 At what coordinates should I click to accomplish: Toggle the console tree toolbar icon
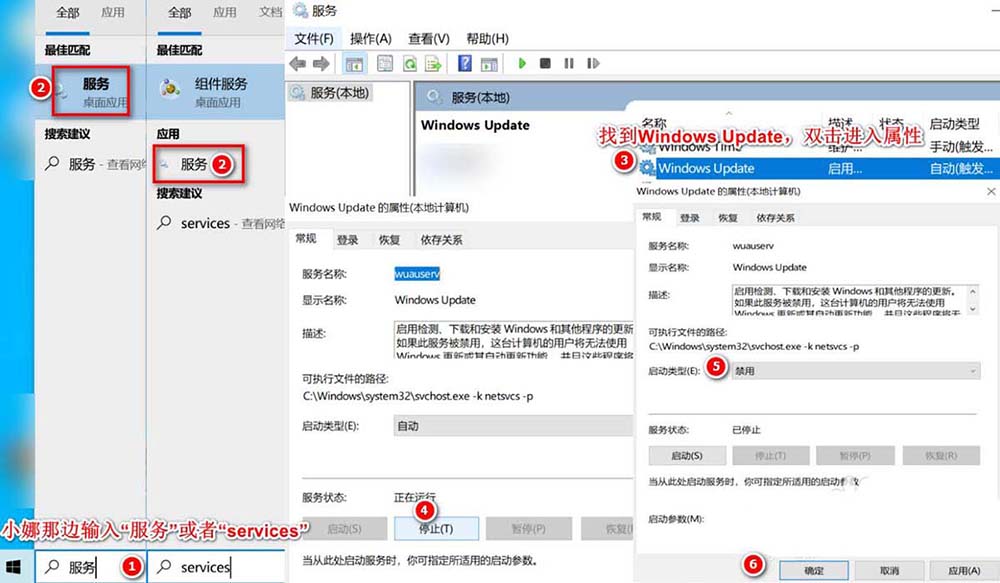354,63
